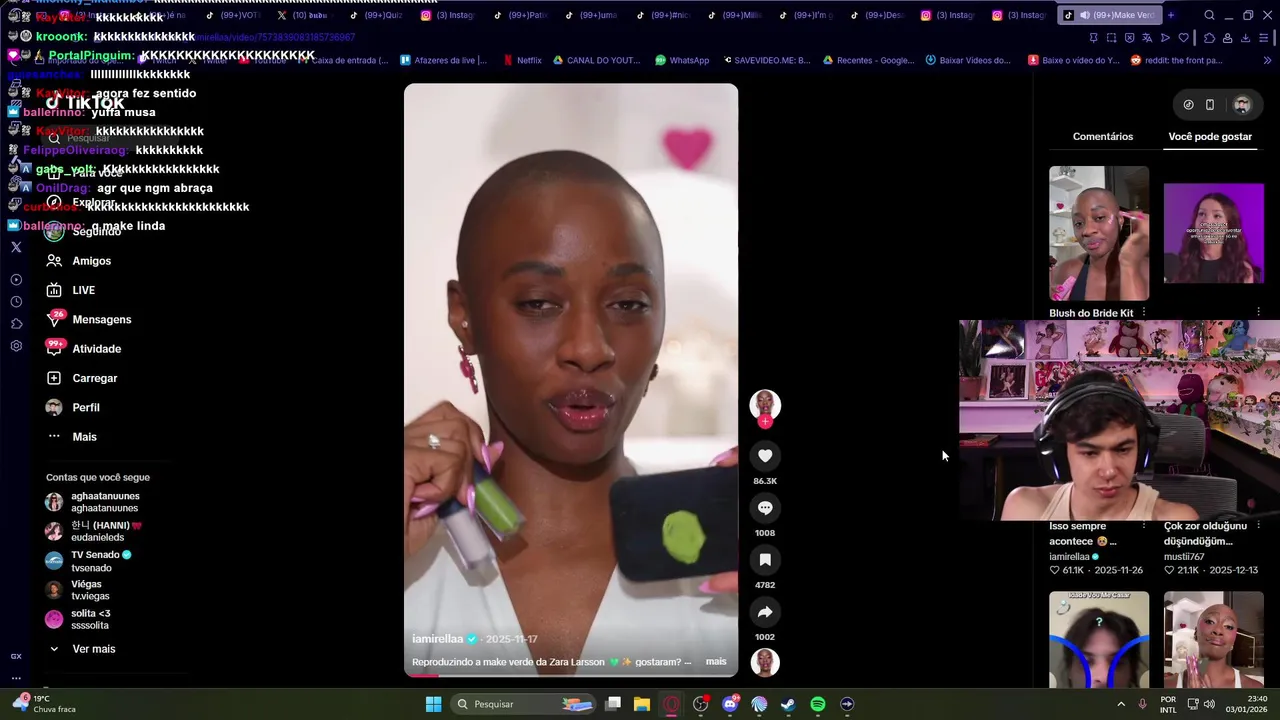The image size is (1280, 720).
Task: Click the iamirellaa username on the video
Action: 437,639
